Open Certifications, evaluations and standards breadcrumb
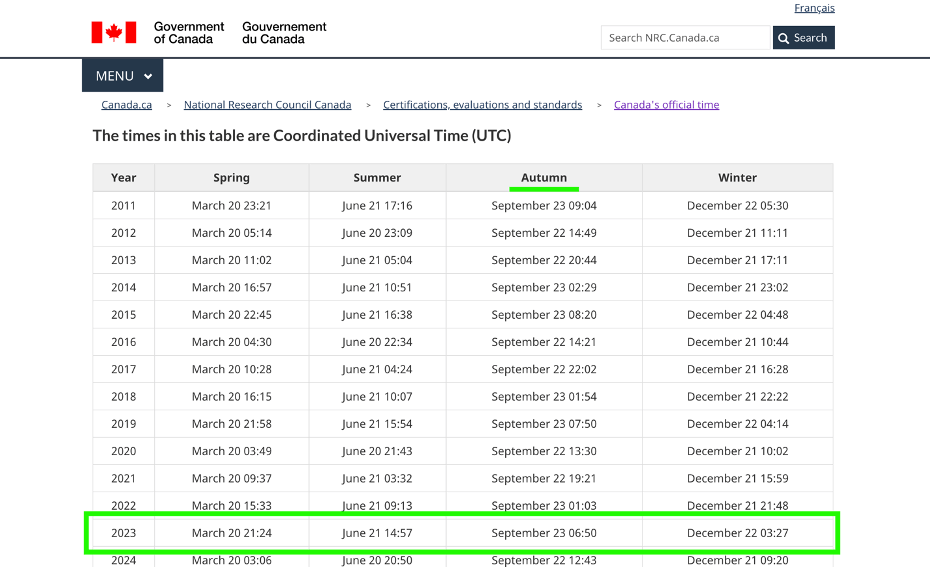The height and width of the screenshot is (567, 930). tap(482, 104)
